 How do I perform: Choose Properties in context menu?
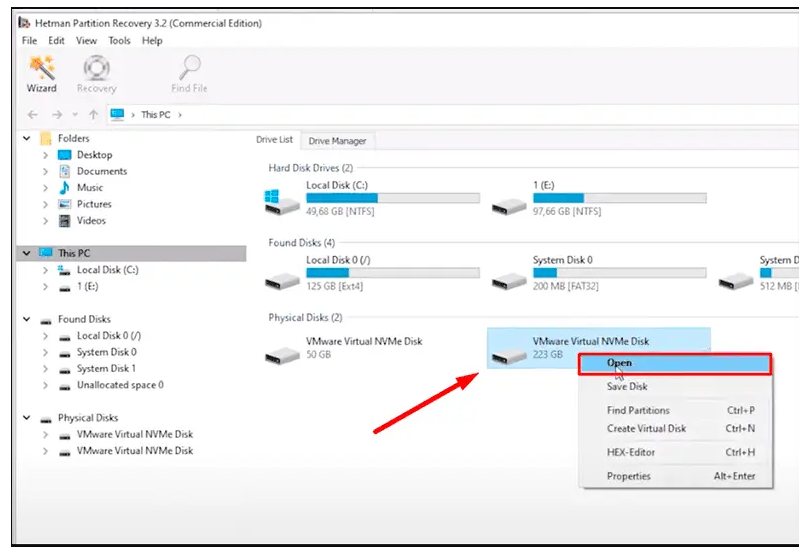tap(675, 476)
